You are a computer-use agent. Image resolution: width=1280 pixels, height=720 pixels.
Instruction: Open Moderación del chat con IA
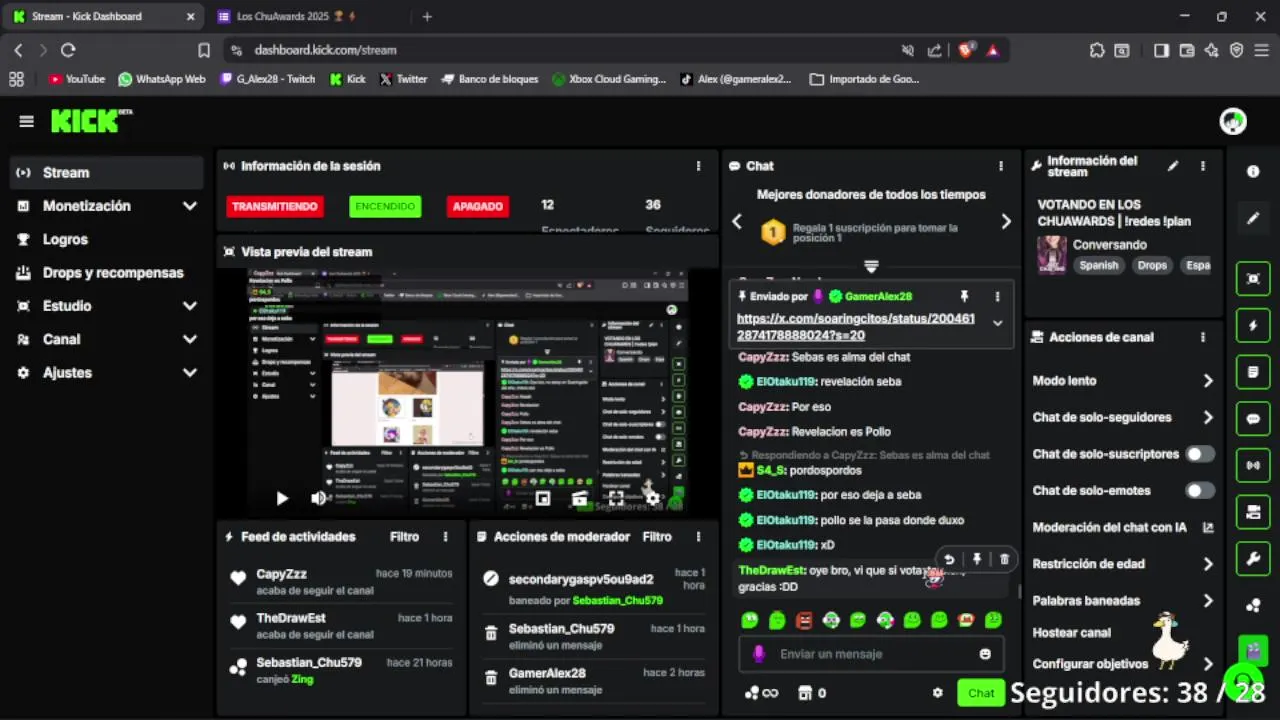click(x=1123, y=527)
